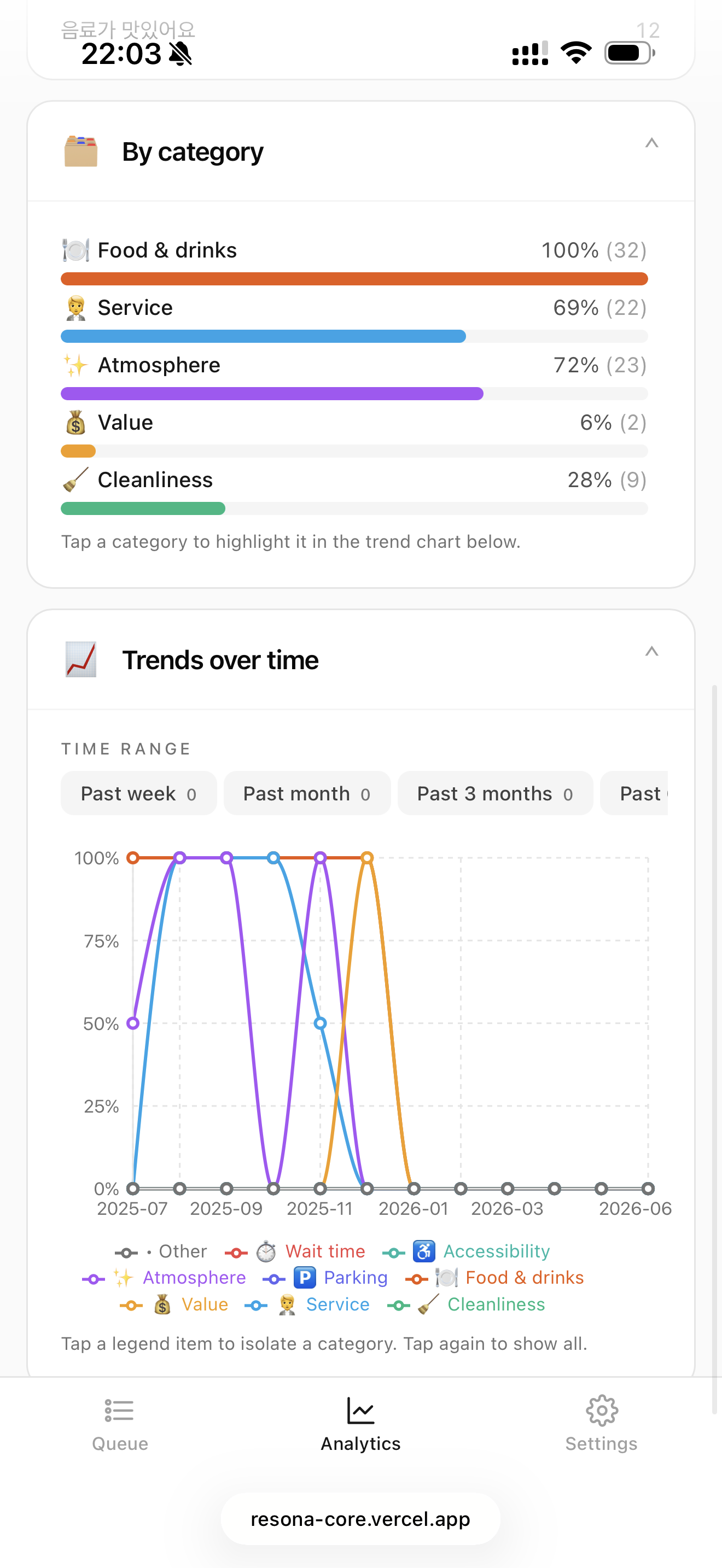Choose the Past month filter
The width and height of the screenshot is (722, 1568).
307,794
